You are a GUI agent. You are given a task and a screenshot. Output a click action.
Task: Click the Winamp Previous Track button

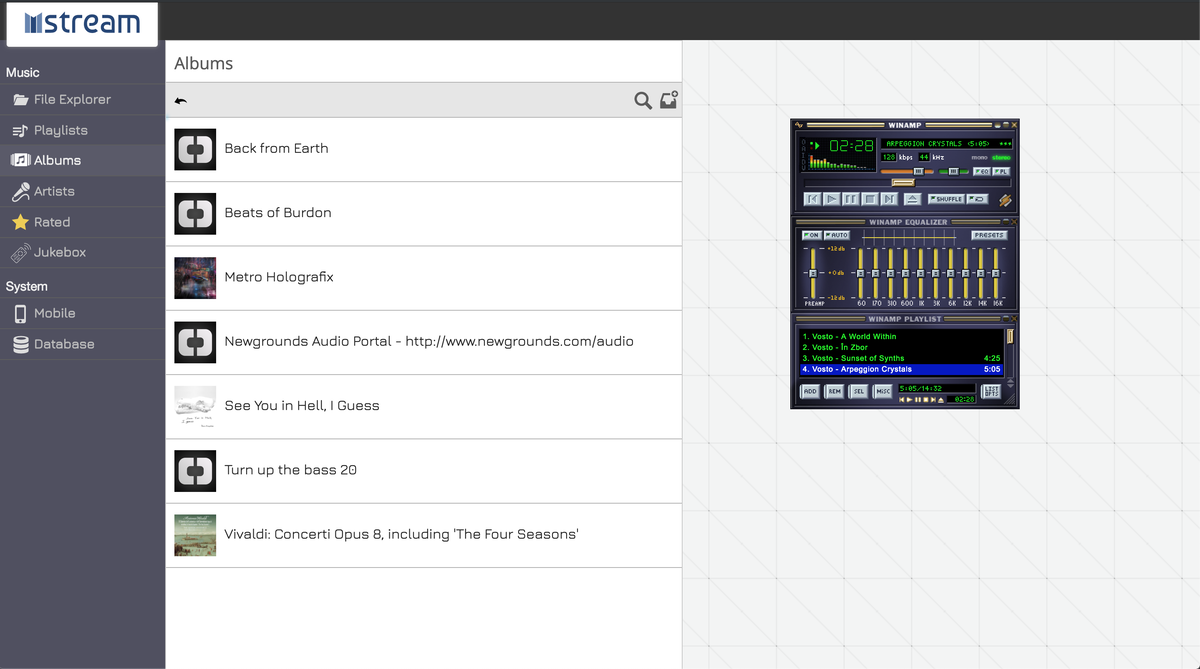(x=812, y=199)
